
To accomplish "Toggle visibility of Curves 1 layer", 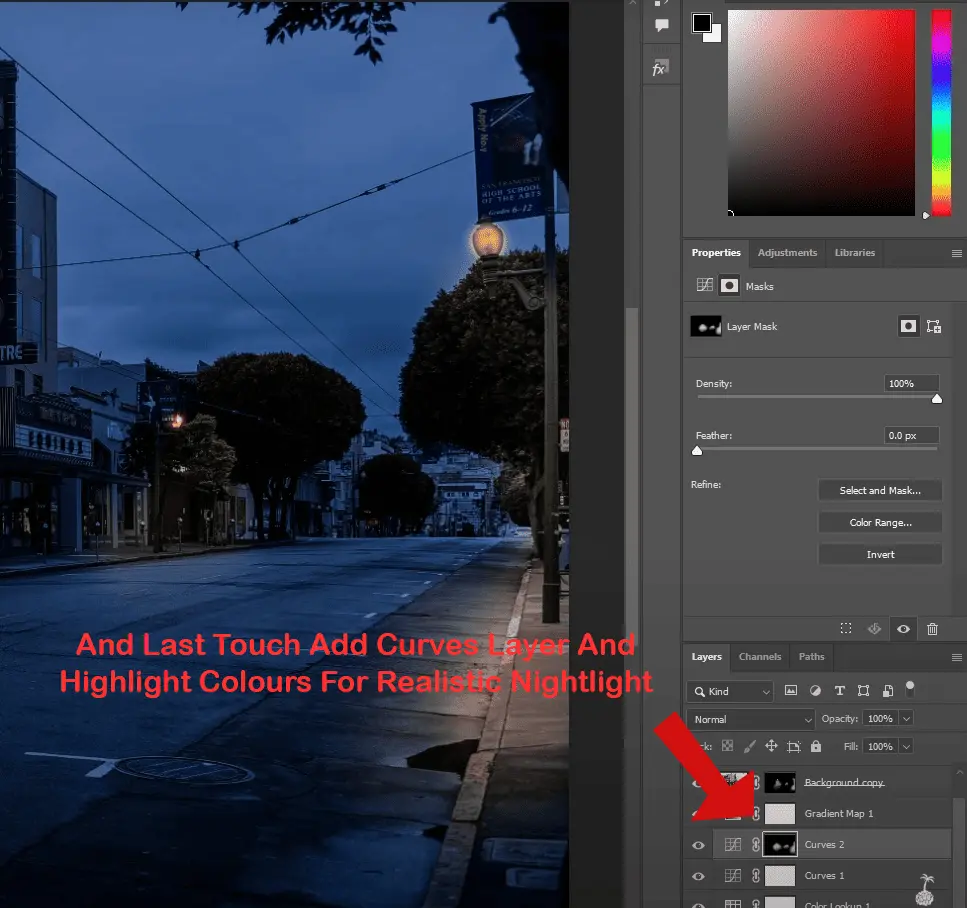I will click(698, 875).
